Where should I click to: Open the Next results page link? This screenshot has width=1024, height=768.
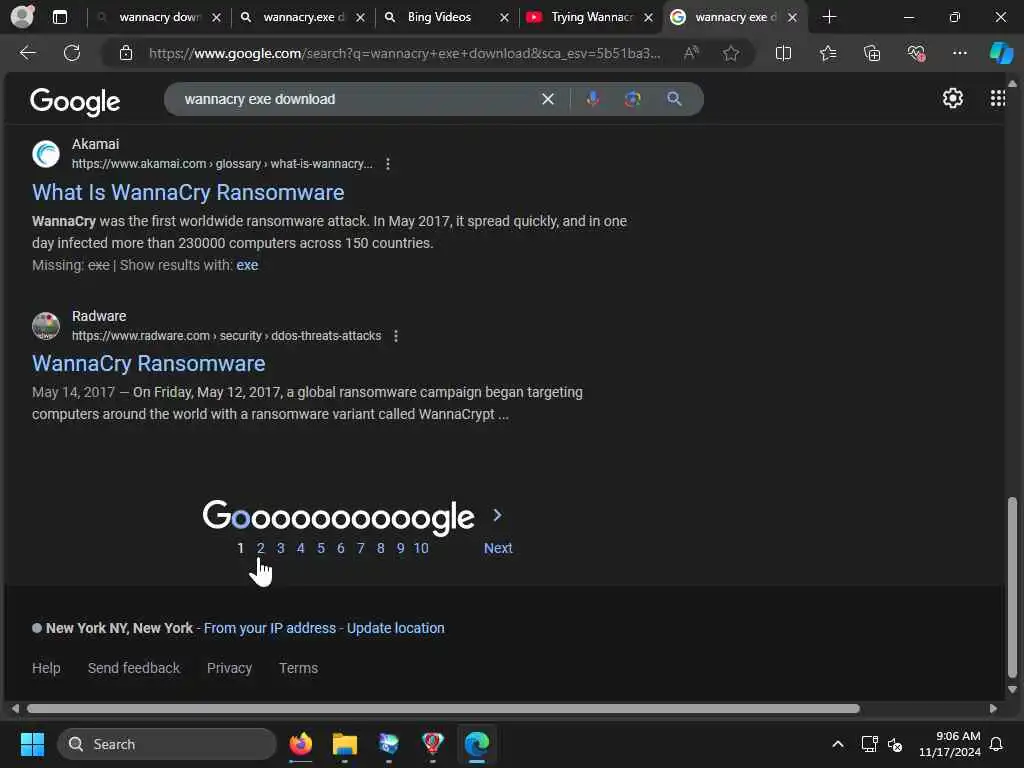tap(498, 548)
